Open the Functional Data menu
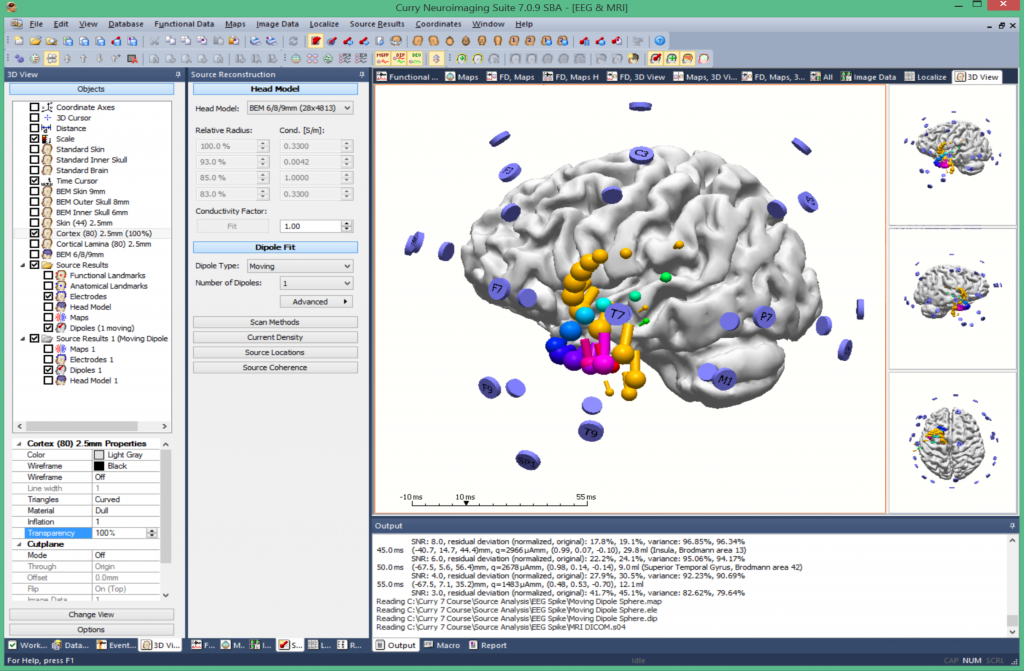This screenshot has width=1024, height=671. click(x=184, y=24)
